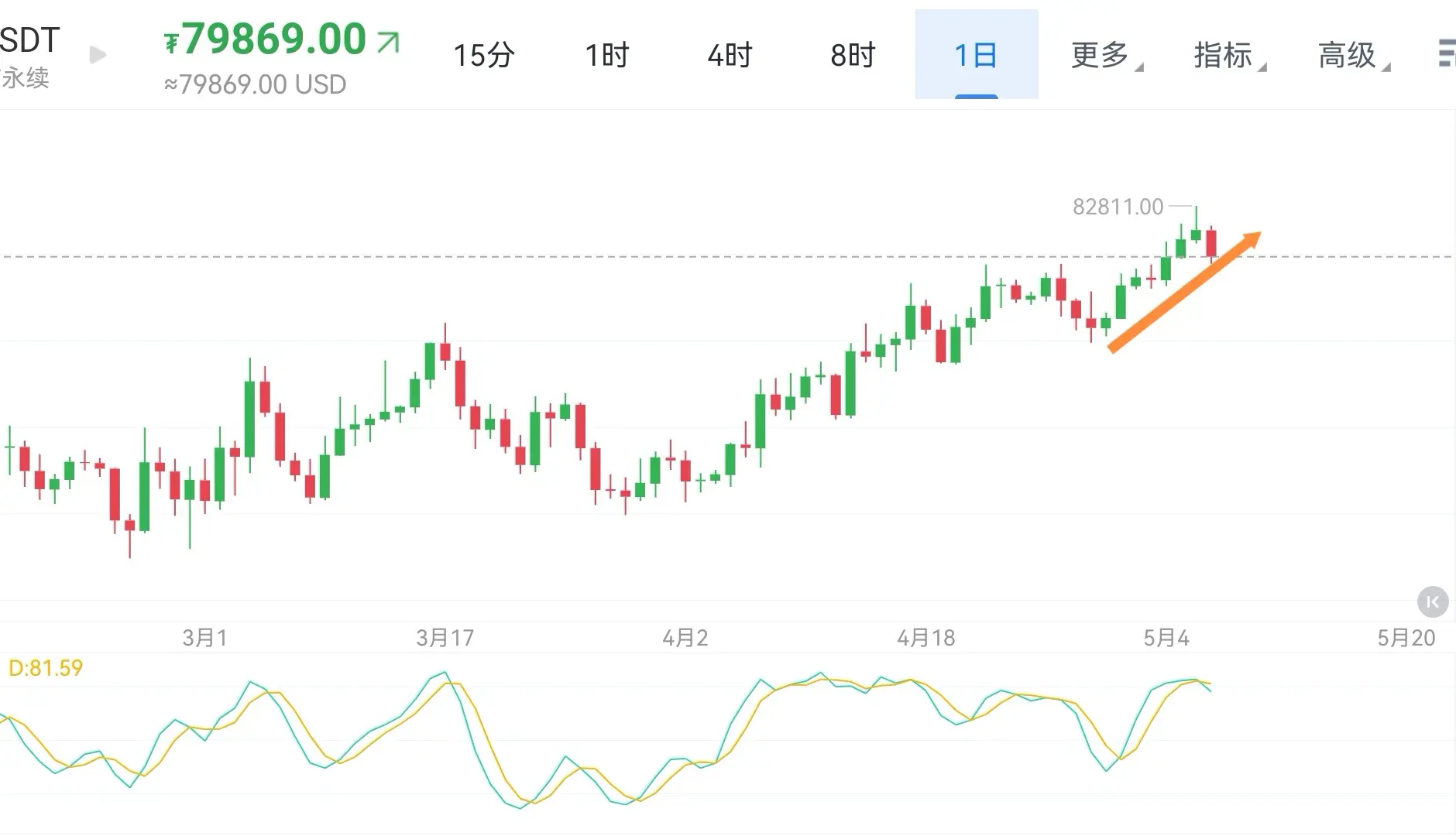
Task: Jump to latest candle with K button
Action: tap(1433, 601)
